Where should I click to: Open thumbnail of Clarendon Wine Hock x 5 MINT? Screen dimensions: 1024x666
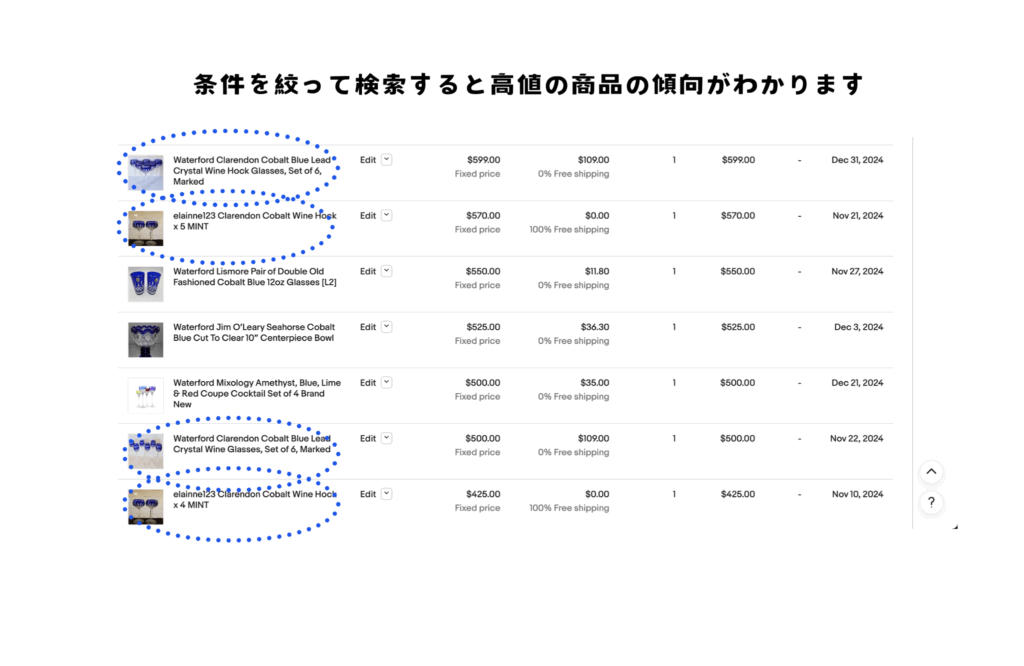coord(146,228)
